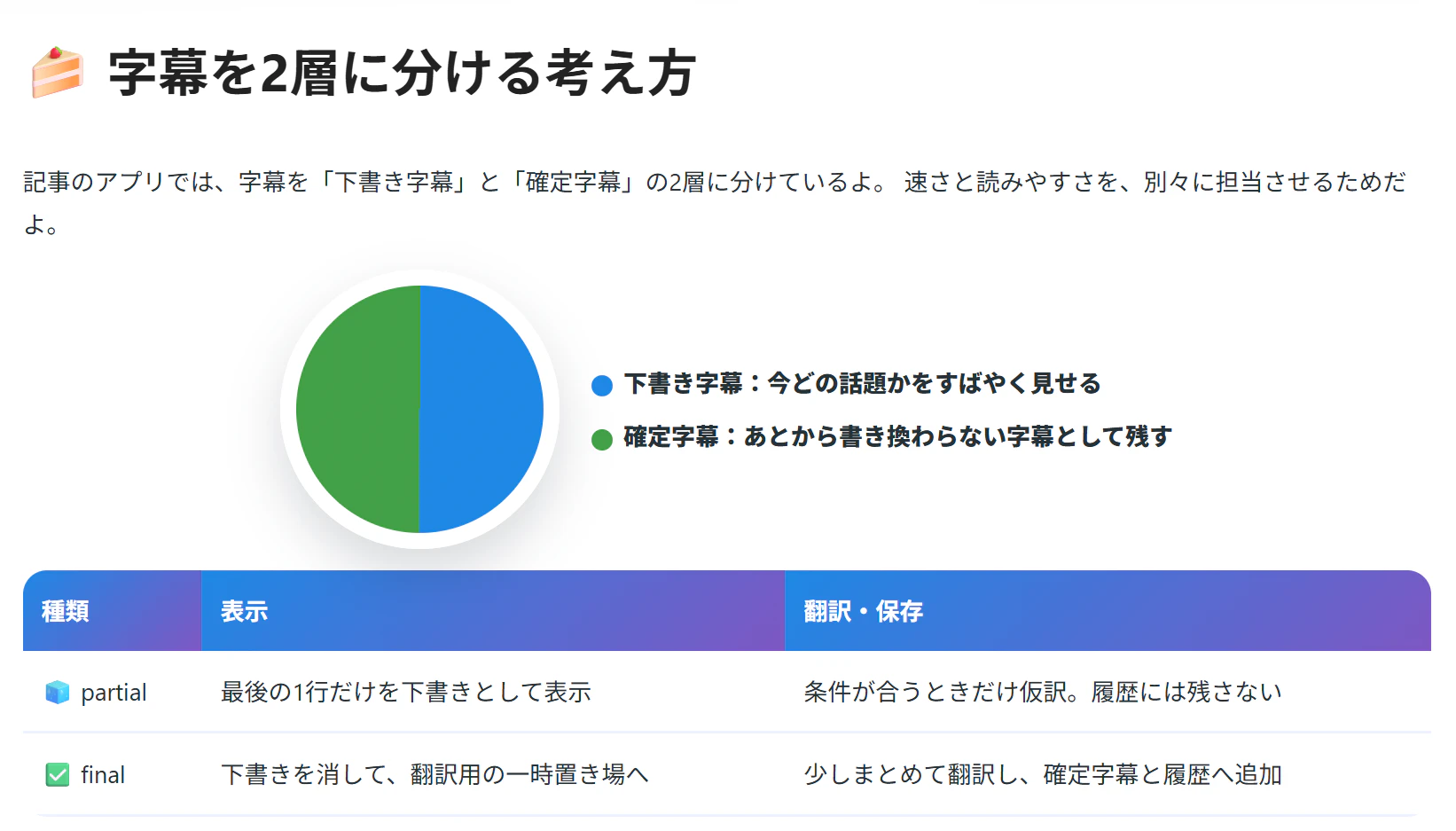The image size is (1456, 831).
Task: Click the intro paragraph starting with 記事のアプリでは
Action: click(x=715, y=203)
